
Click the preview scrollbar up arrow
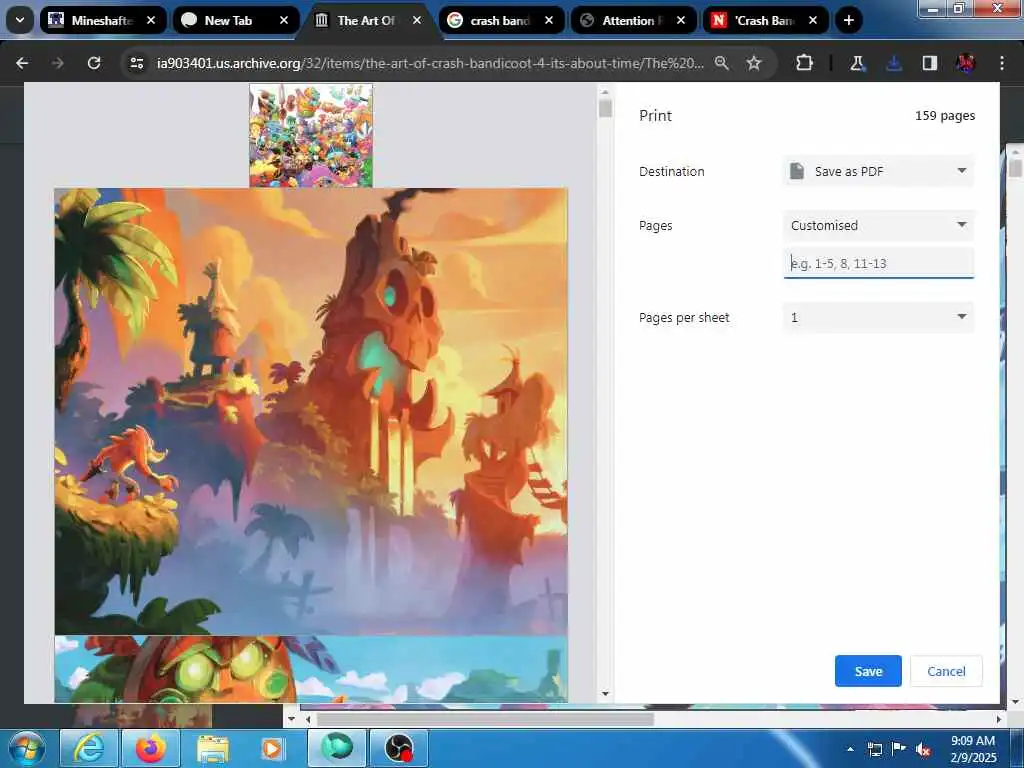605,92
